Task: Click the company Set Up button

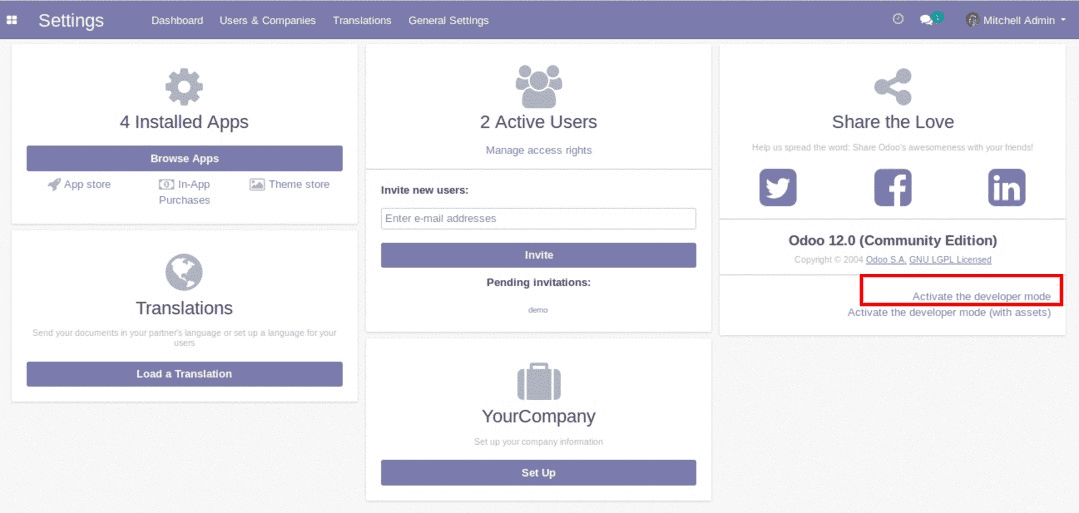Action: point(539,472)
